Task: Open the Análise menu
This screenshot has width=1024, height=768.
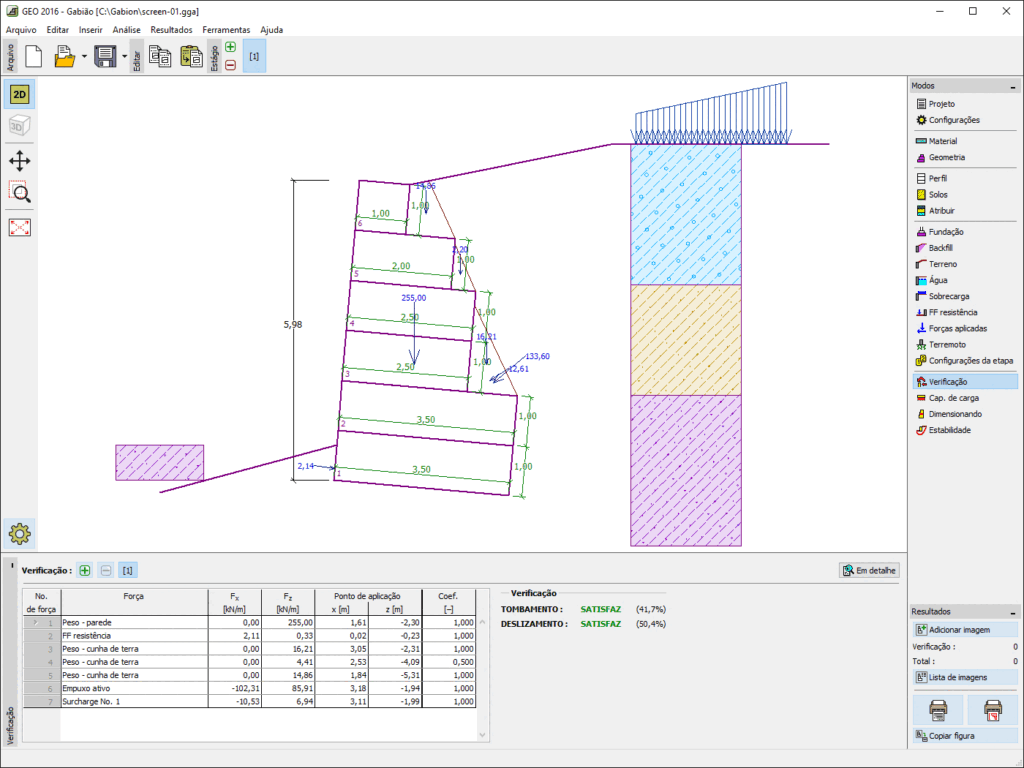Action: (127, 30)
